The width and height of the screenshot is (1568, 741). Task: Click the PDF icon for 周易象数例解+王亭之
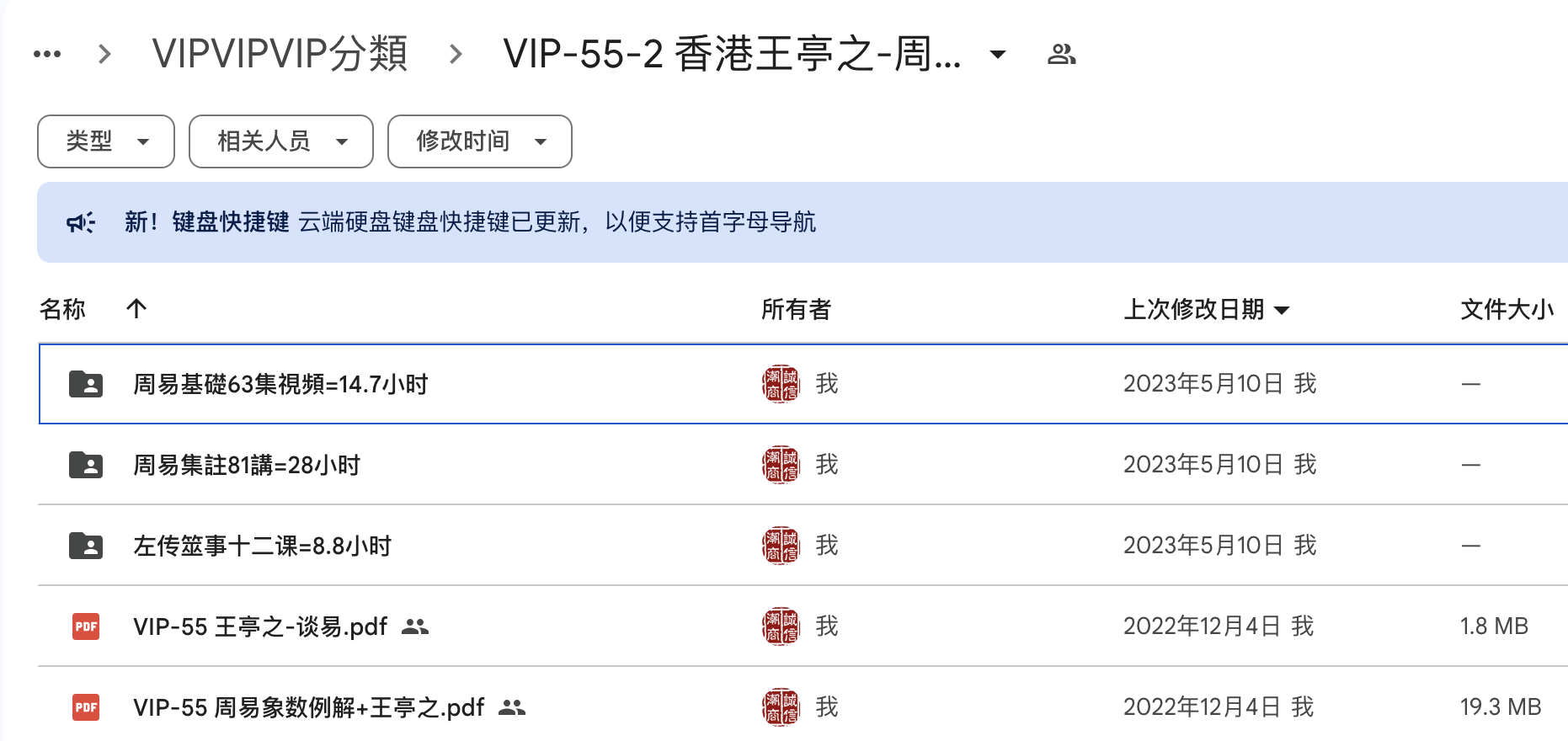(x=86, y=707)
